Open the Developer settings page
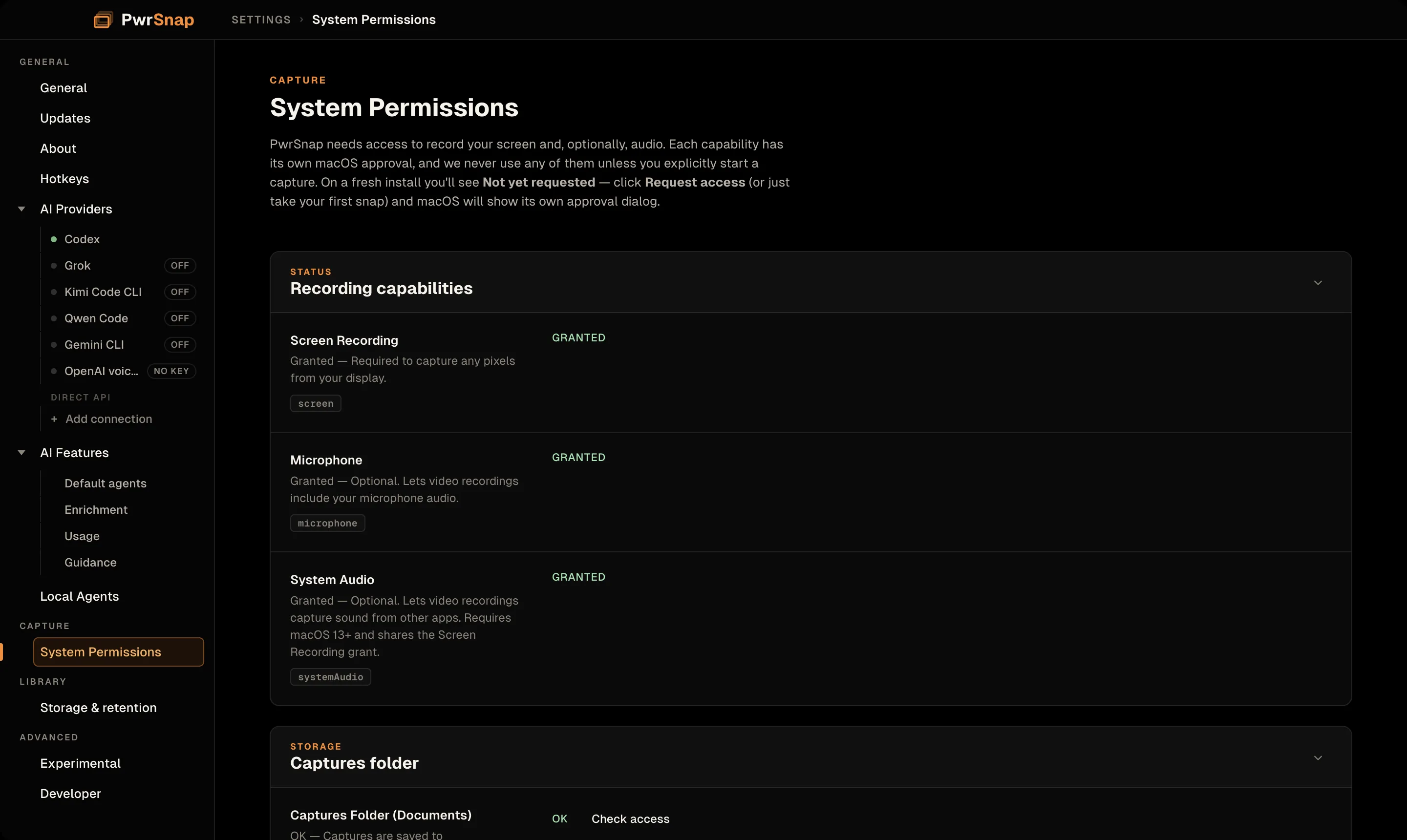This screenshot has width=1407, height=840. pyautogui.click(x=71, y=794)
